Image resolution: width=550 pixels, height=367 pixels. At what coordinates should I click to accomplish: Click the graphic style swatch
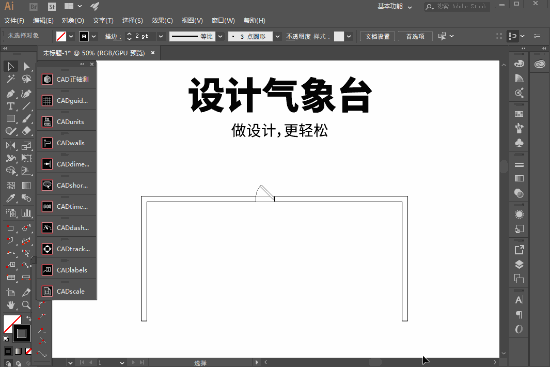tap(339, 36)
